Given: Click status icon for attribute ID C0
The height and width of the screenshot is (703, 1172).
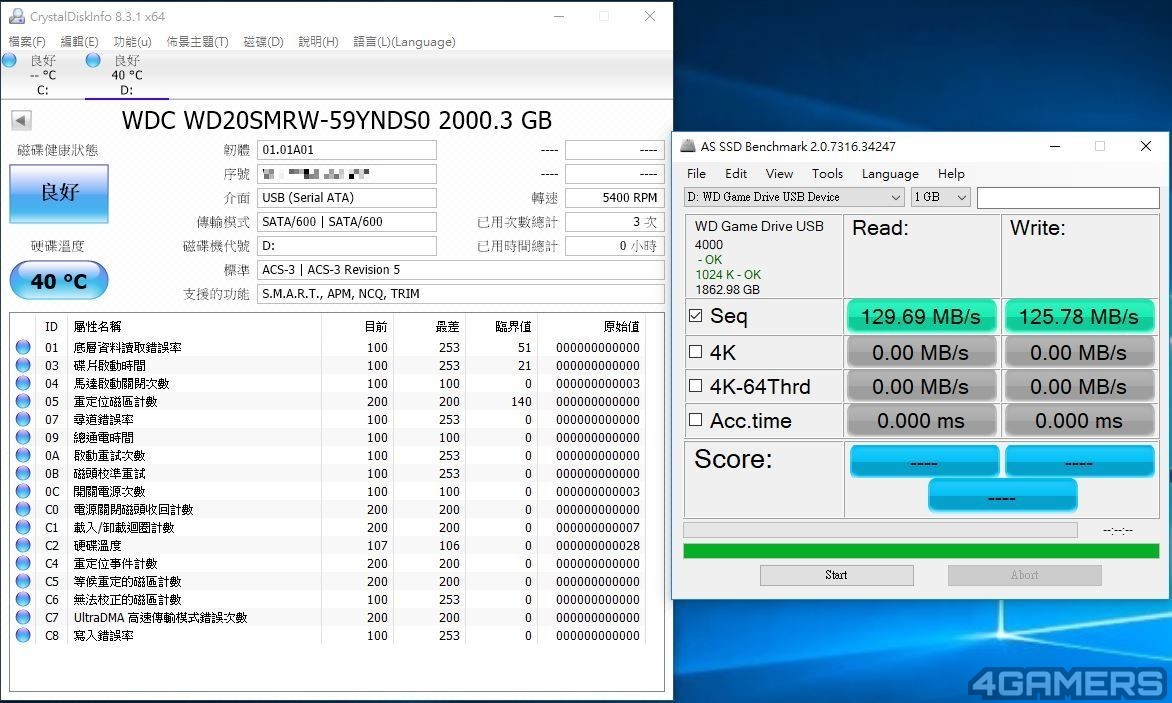Looking at the screenshot, I should tap(23, 510).
